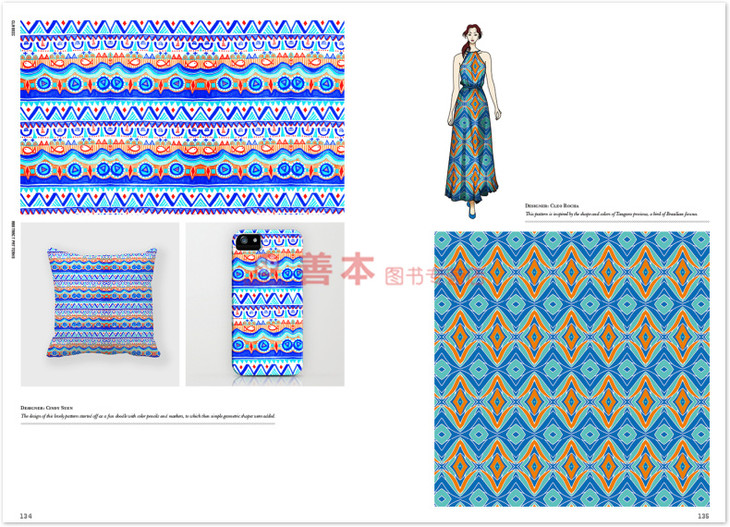Viewport: 730px width, 527px height.
Task: Select the blue and orange diamond pattern
Action: coord(571,368)
